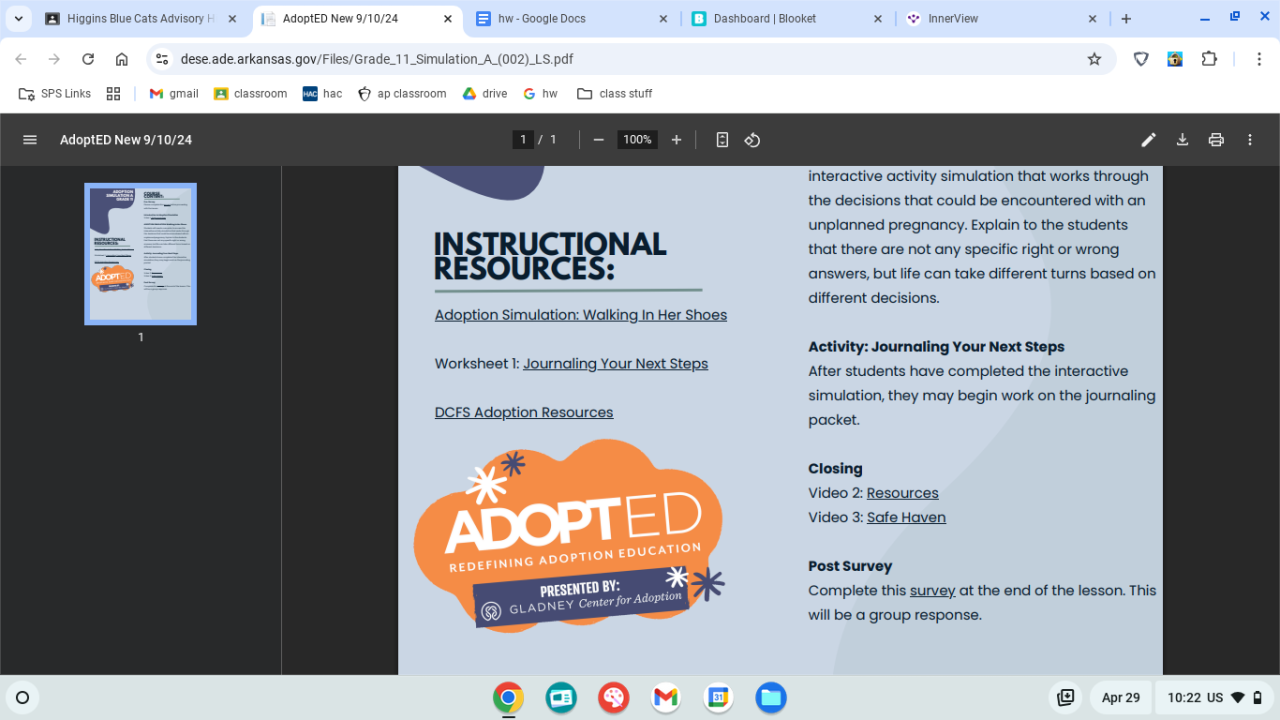This screenshot has height=720, width=1280.
Task: Open the system status tray at 10:22
Action: point(1214,698)
